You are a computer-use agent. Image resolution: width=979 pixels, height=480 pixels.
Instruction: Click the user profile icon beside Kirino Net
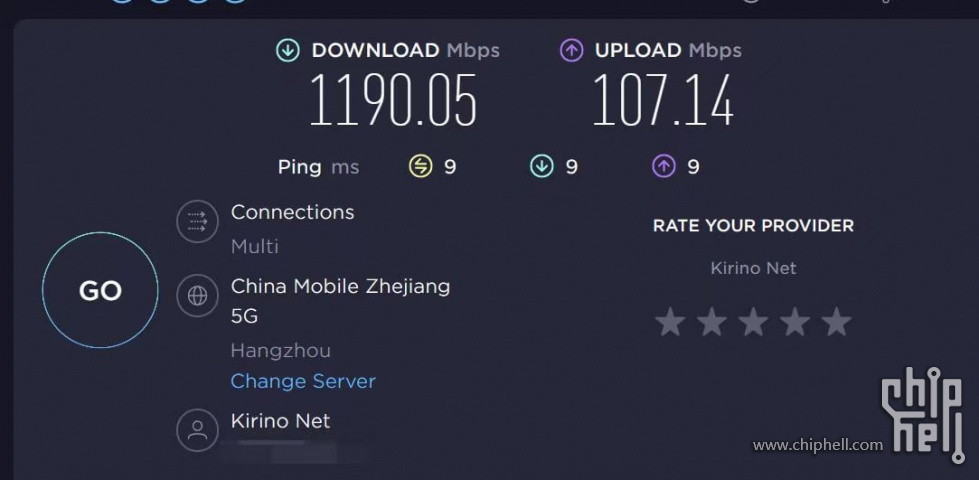[x=197, y=430]
